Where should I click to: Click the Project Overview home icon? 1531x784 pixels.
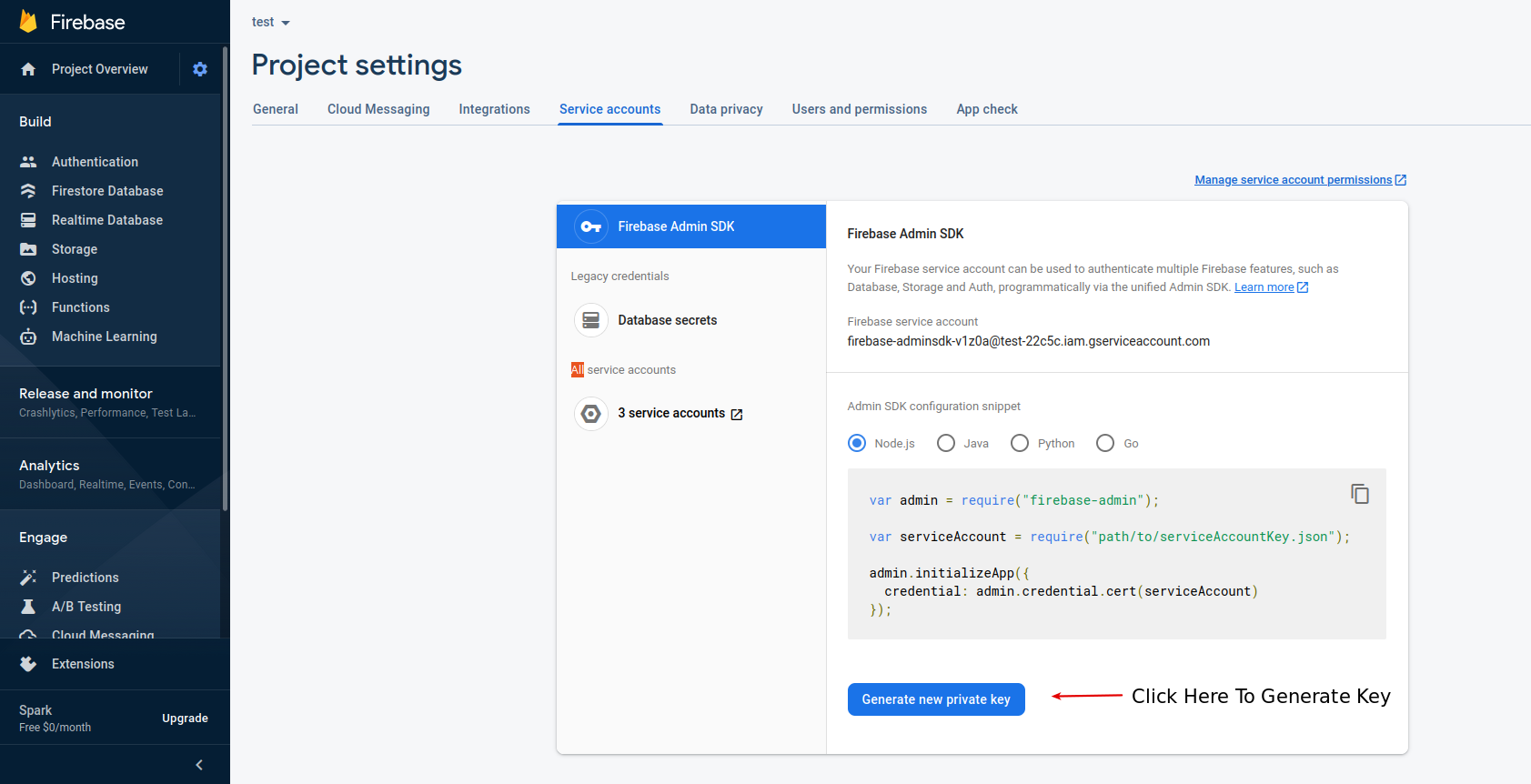[x=28, y=69]
